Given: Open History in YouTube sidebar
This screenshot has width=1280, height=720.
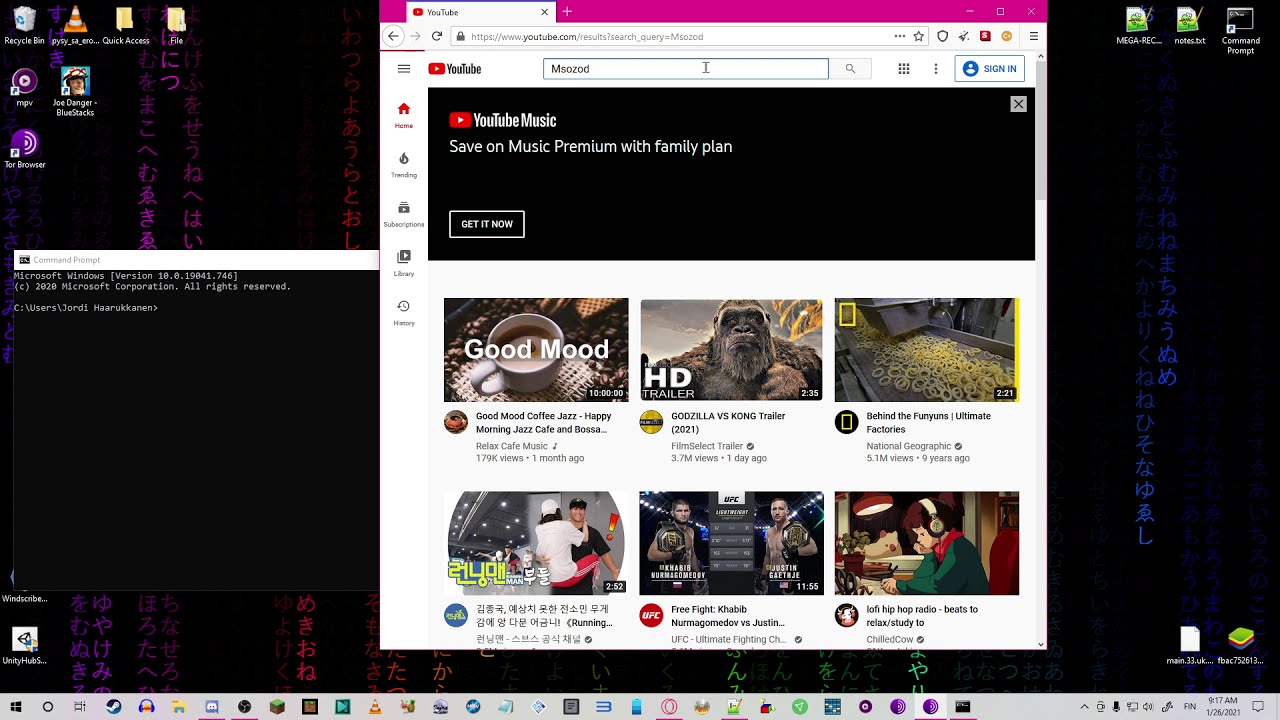Looking at the screenshot, I should point(404,313).
